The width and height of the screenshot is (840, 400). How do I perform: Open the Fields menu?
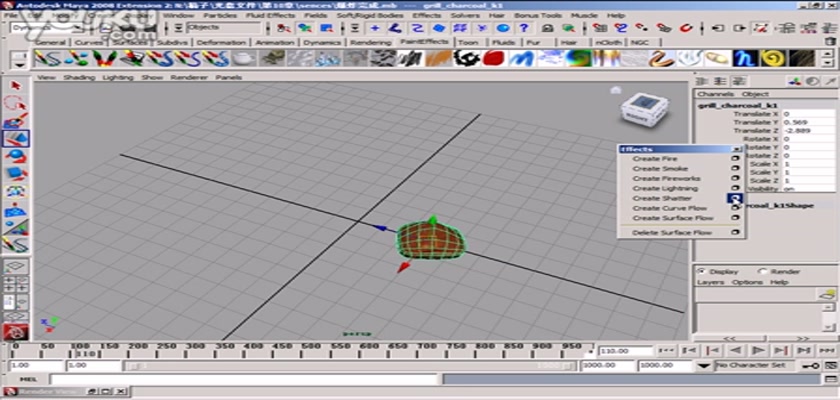point(315,16)
